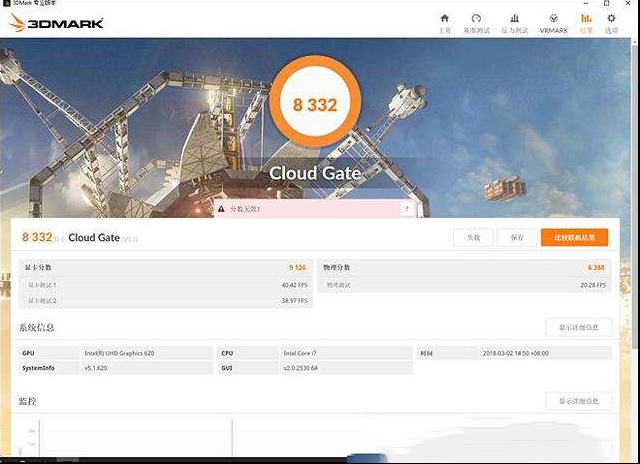
Task: Click orange Compare Online Results button
Action: point(574,238)
